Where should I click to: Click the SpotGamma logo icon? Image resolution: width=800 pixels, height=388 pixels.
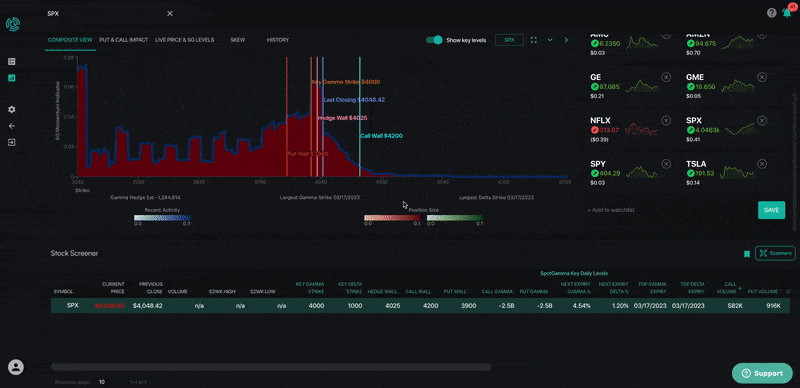pos(12,25)
